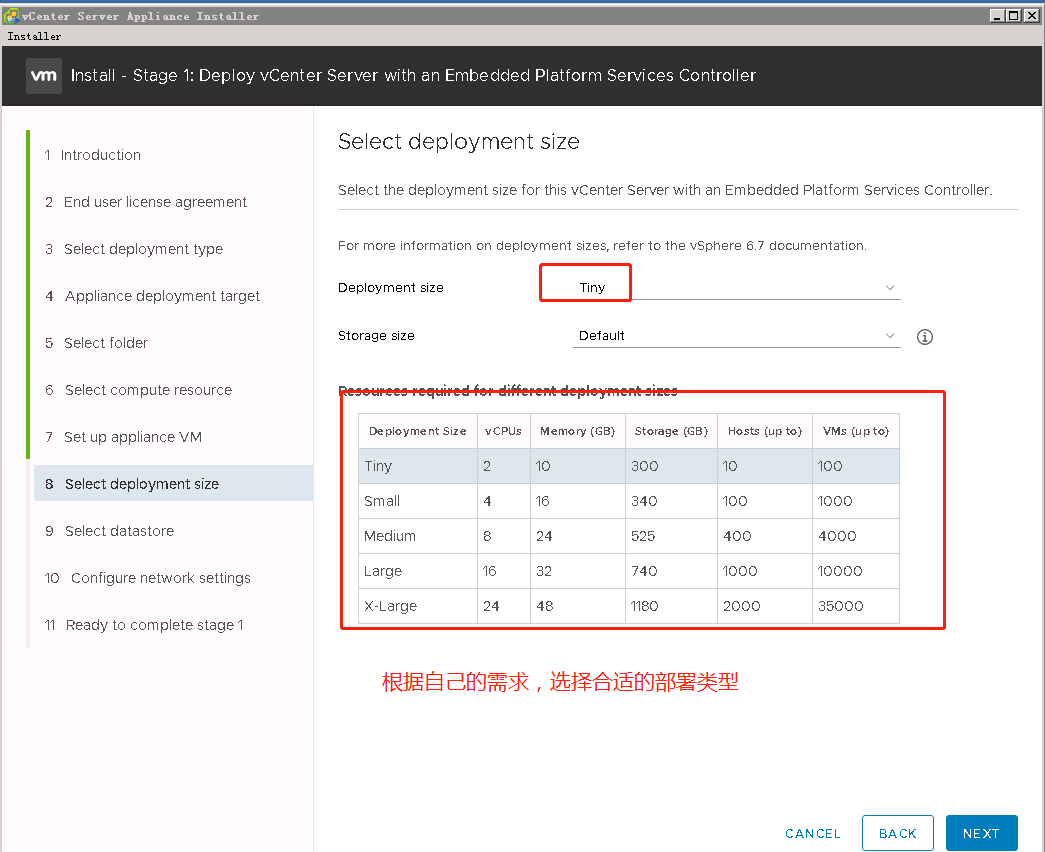Go to Ready to complete stage 1
Image resolution: width=1045 pixels, height=852 pixels.
point(144,625)
